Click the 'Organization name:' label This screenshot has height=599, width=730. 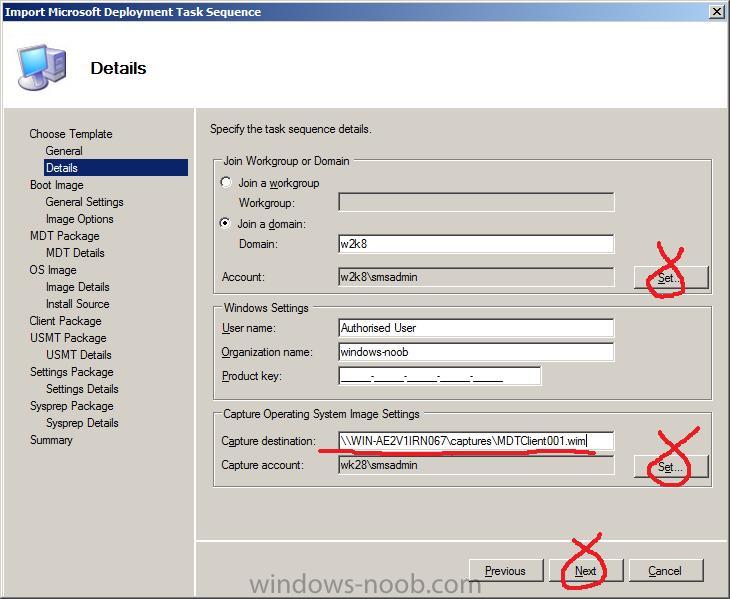coord(267,352)
